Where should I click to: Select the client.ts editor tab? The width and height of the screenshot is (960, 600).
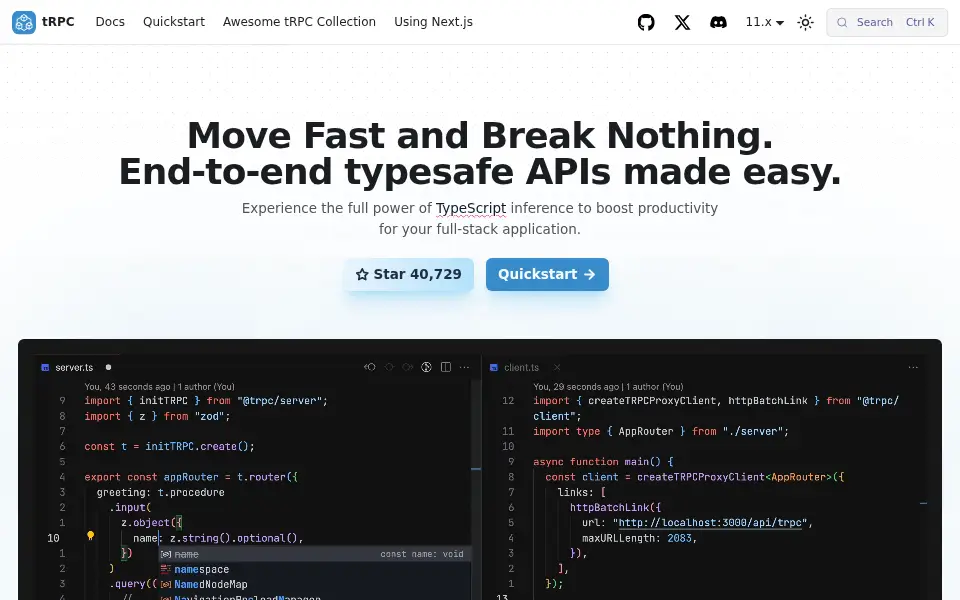point(521,367)
